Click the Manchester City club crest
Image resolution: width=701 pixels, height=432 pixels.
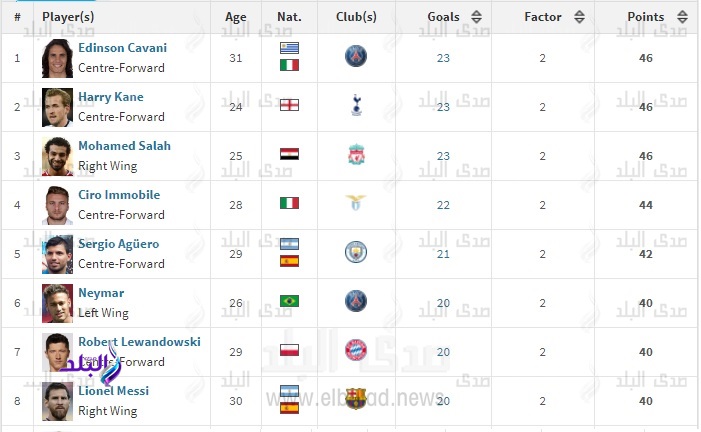point(356,252)
